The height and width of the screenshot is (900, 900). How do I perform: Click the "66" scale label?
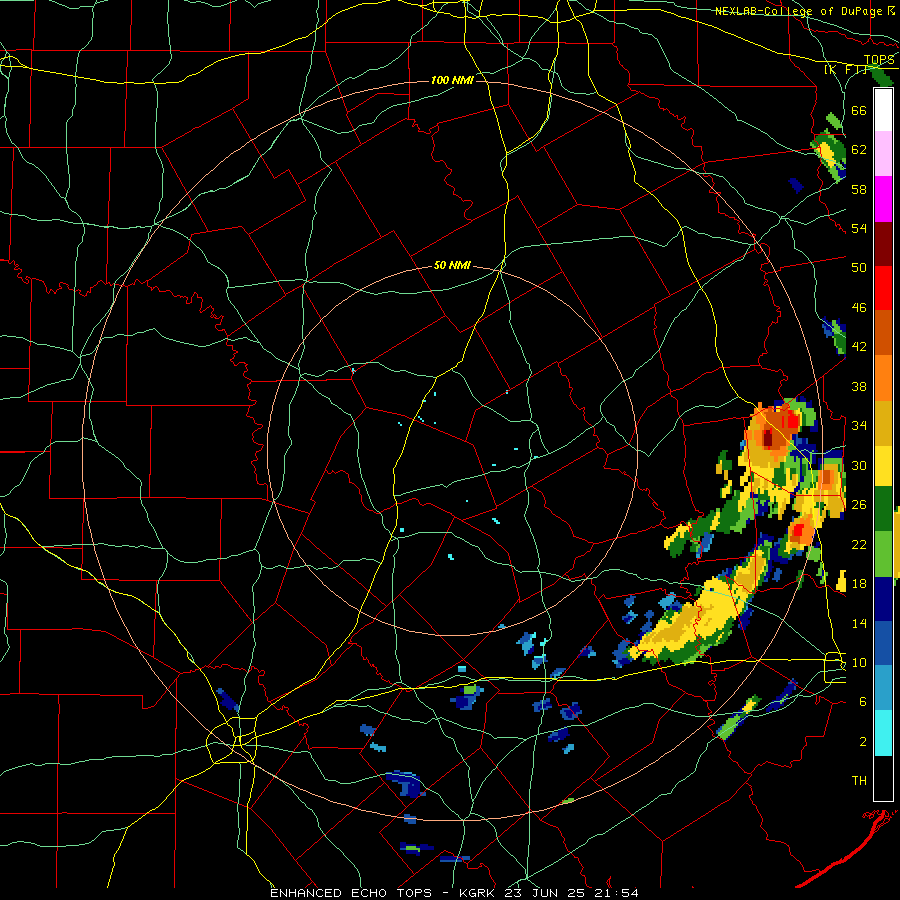(859, 110)
